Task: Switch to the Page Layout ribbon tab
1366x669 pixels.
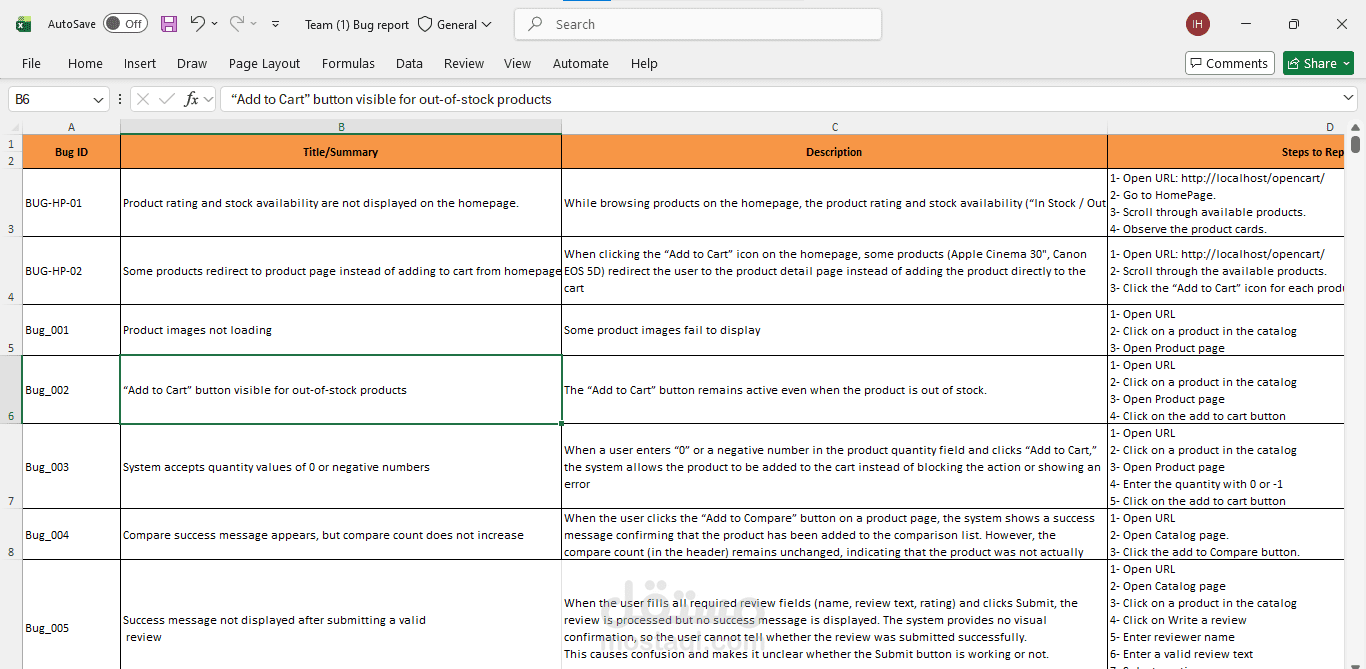Action: (264, 63)
